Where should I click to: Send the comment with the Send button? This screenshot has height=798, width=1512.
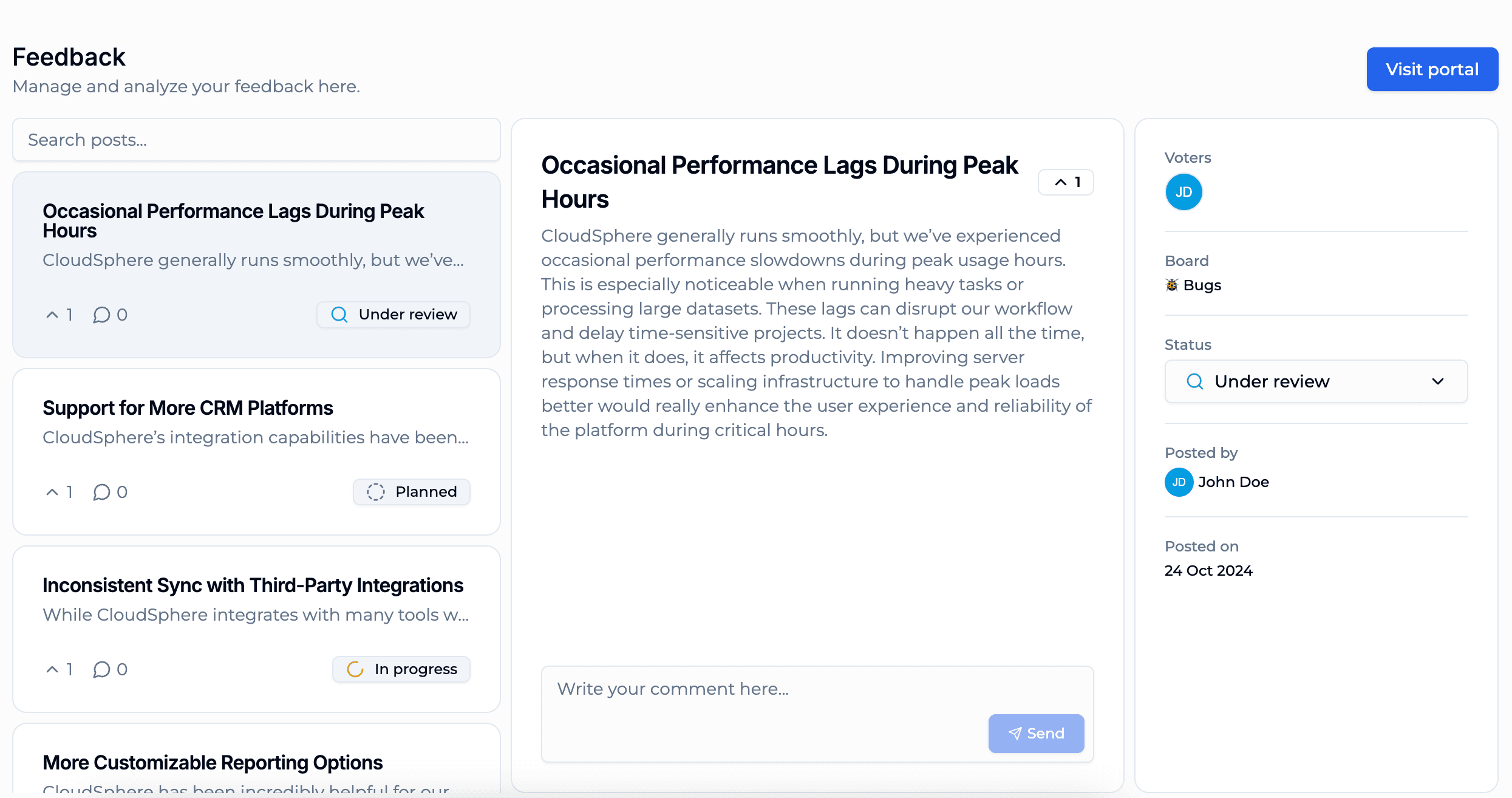pos(1036,734)
